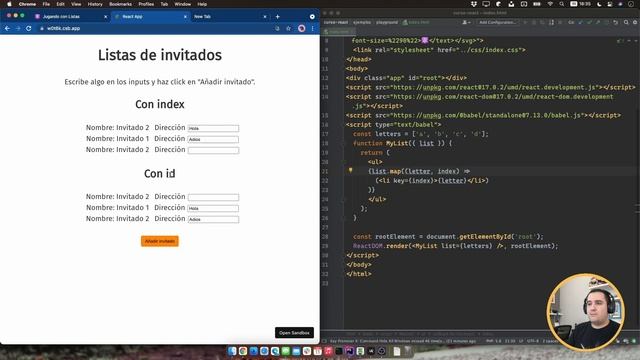Click the IDE search everywhere magnifier icon
The image size is (640, 360).
[x=626, y=22]
